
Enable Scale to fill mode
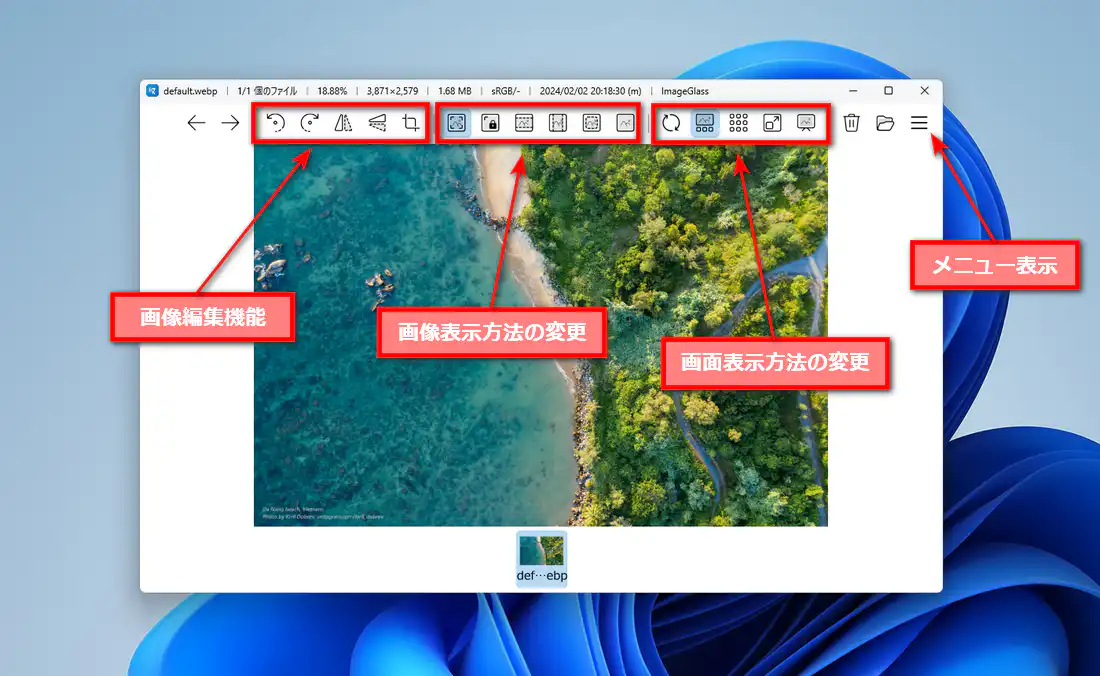(x=626, y=123)
